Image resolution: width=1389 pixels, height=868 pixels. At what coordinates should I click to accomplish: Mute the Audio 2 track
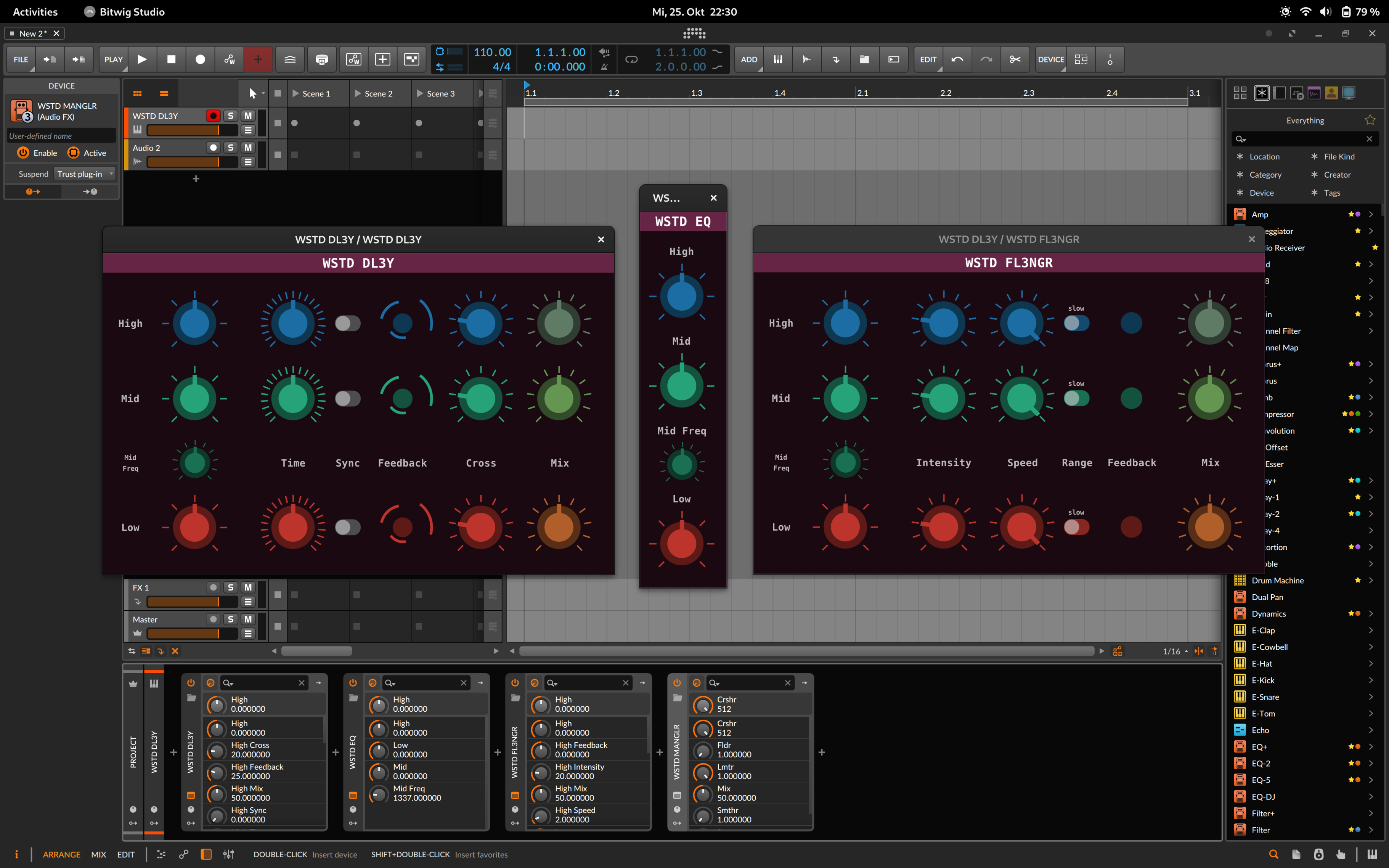coord(248,148)
